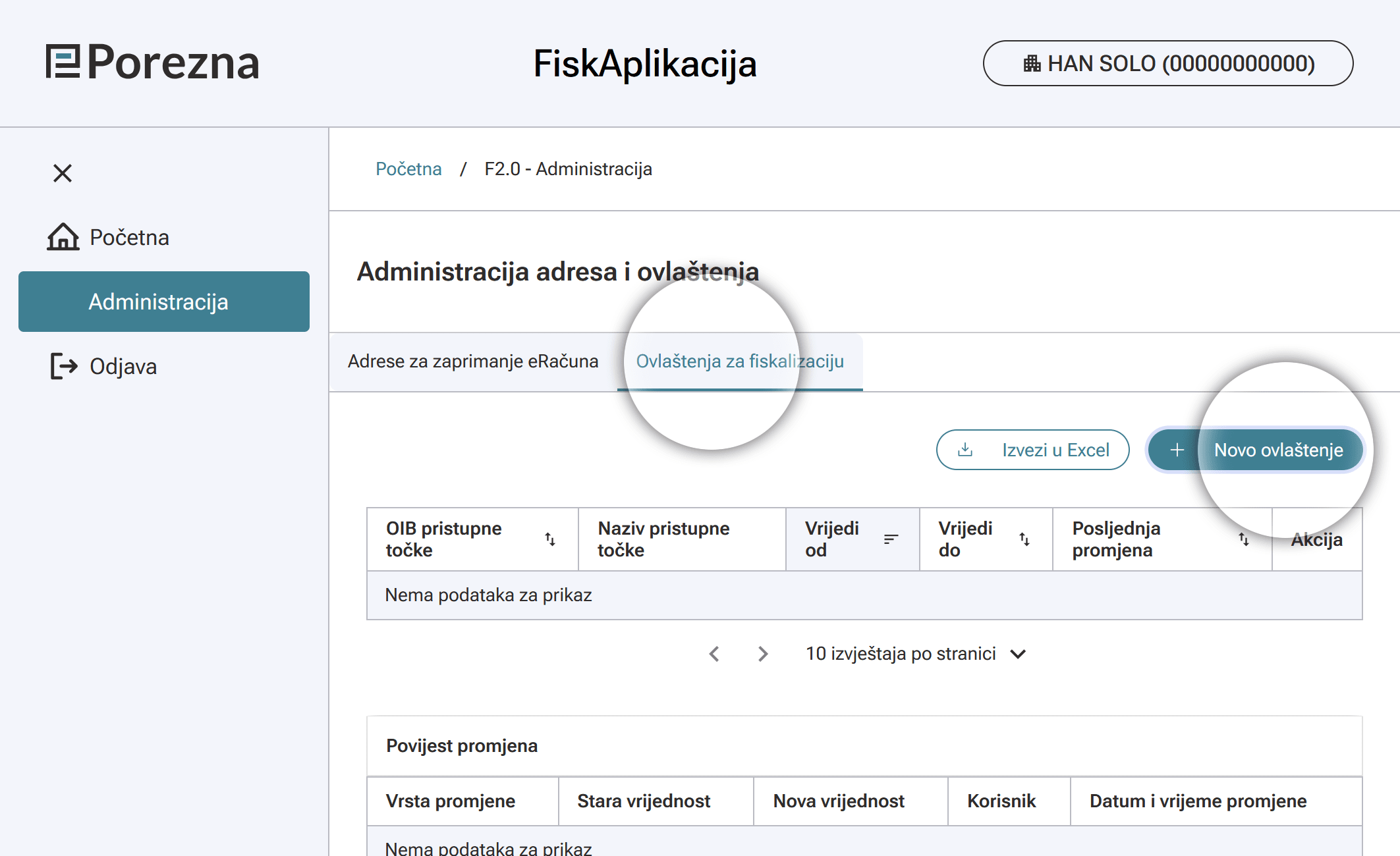Follow the Početna breadcrumb link
1400x856 pixels.
pos(408,169)
